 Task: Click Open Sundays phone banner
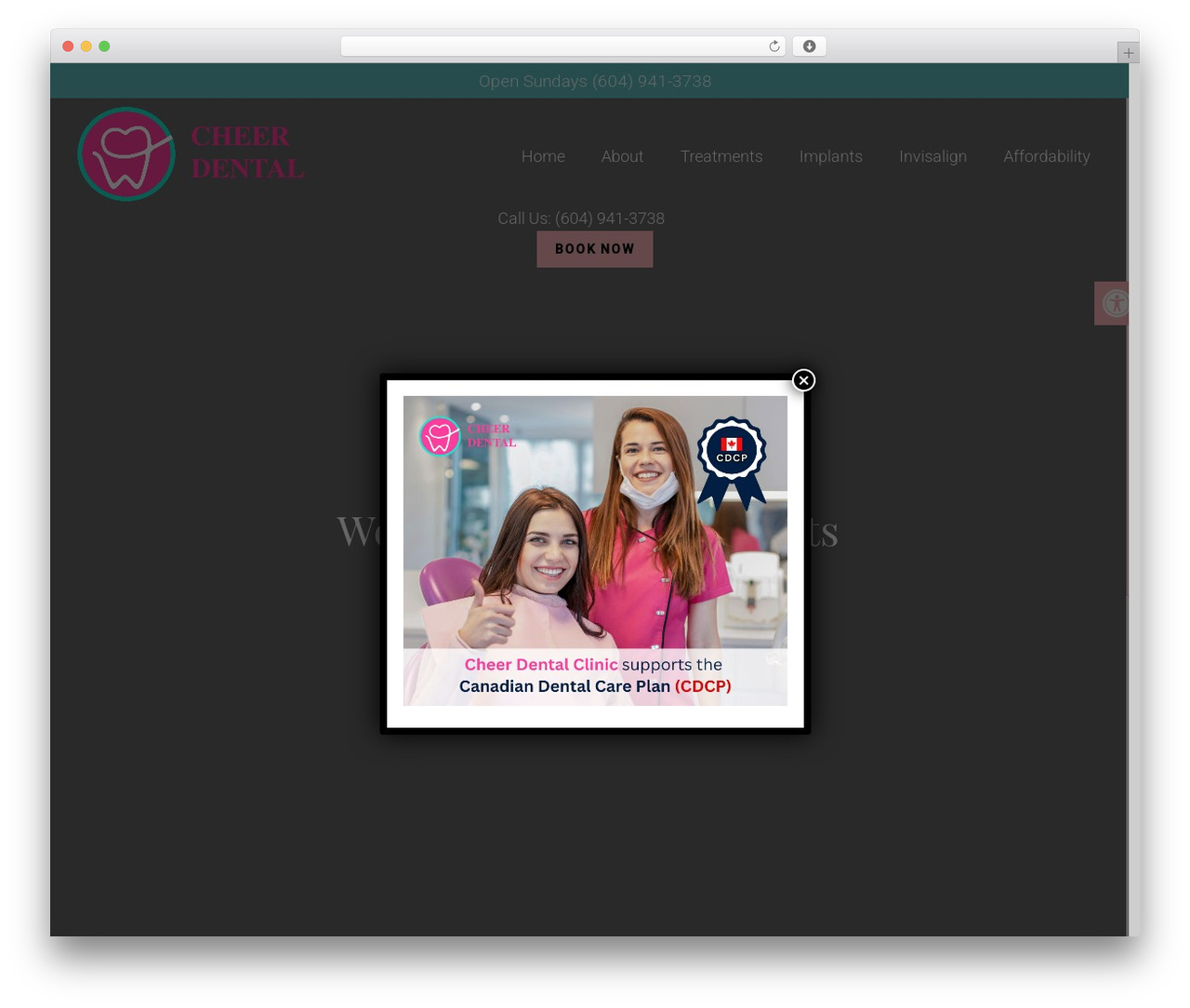595,81
